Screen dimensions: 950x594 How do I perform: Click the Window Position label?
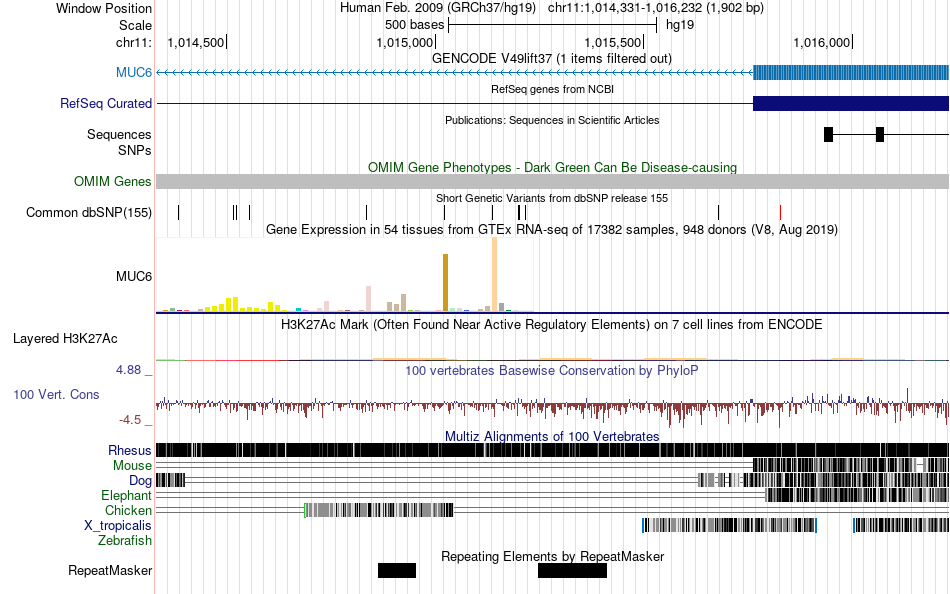click(104, 8)
